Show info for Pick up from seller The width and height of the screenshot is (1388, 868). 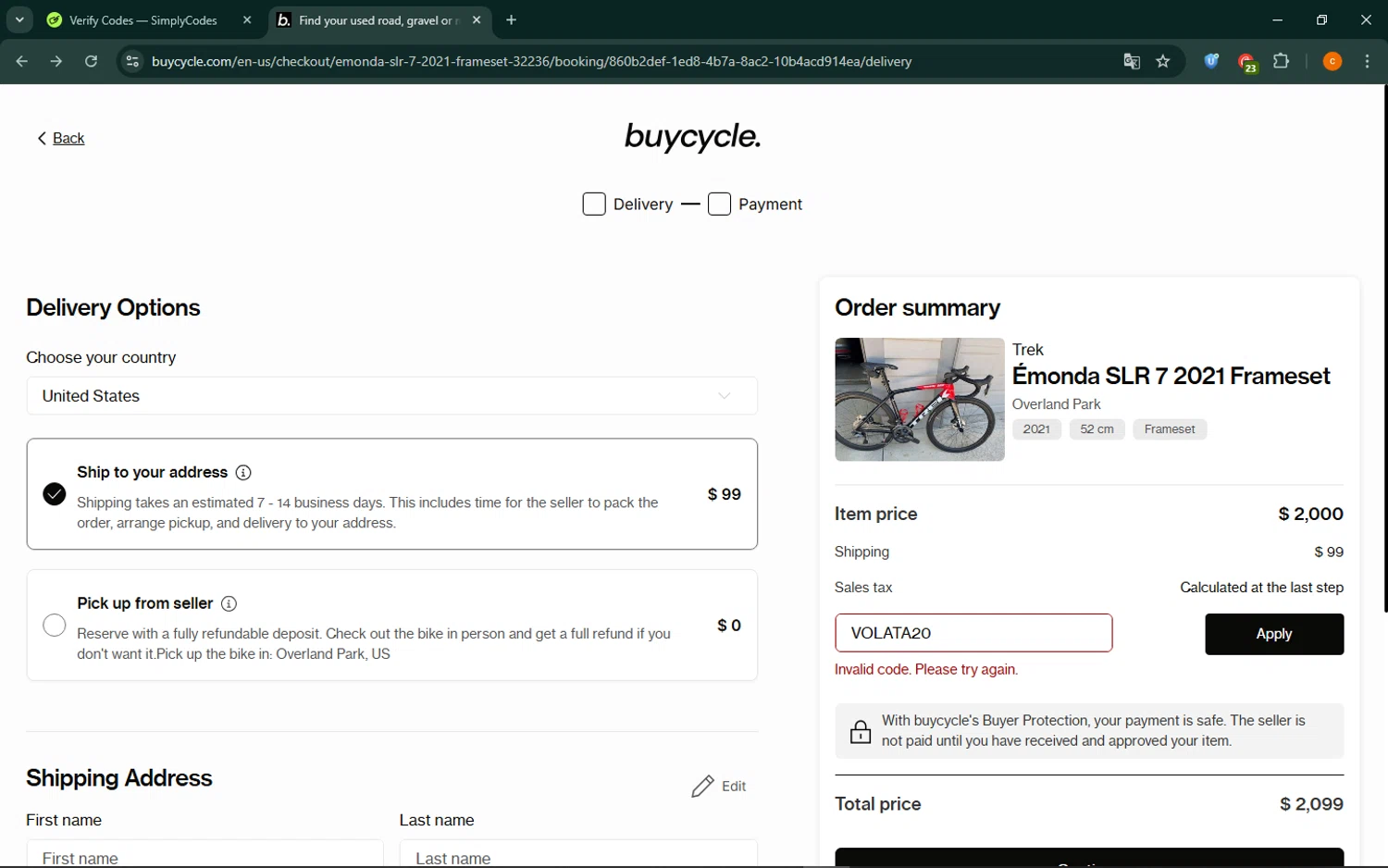(229, 603)
